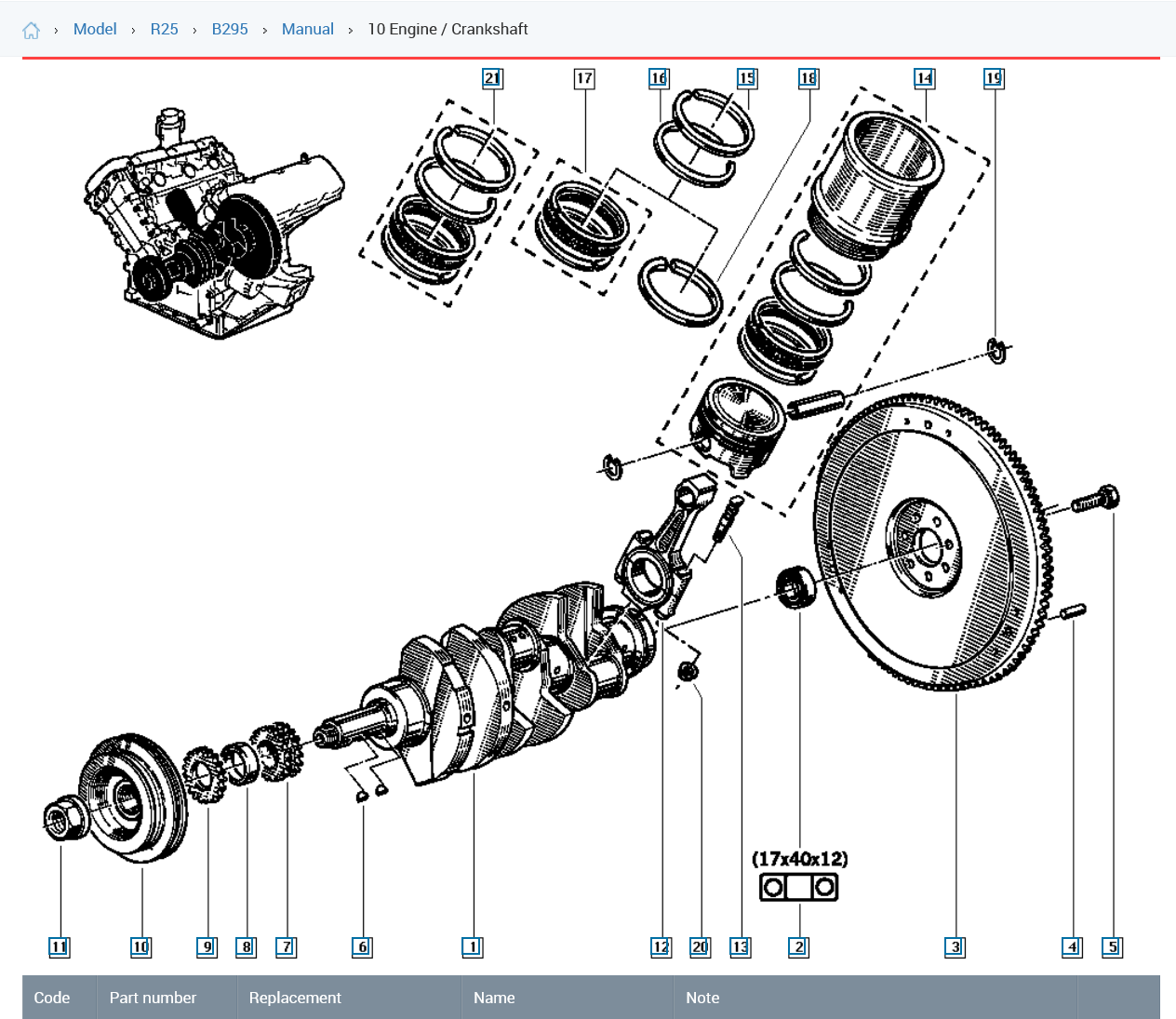Select part callout number 8
This screenshot has width=1176, height=1019.
point(246,946)
